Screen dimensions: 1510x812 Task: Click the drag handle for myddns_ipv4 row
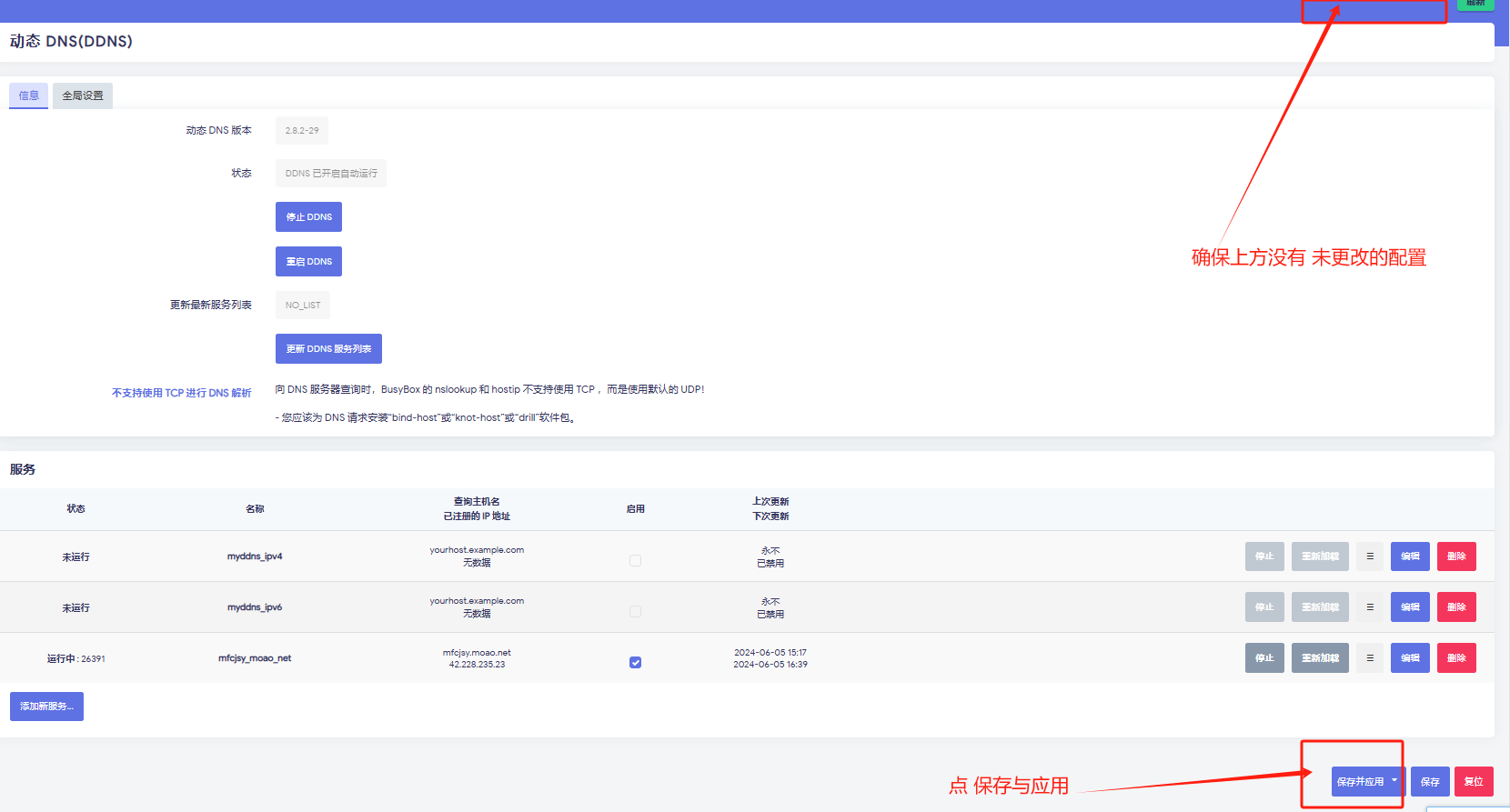(x=1370, y=556)
